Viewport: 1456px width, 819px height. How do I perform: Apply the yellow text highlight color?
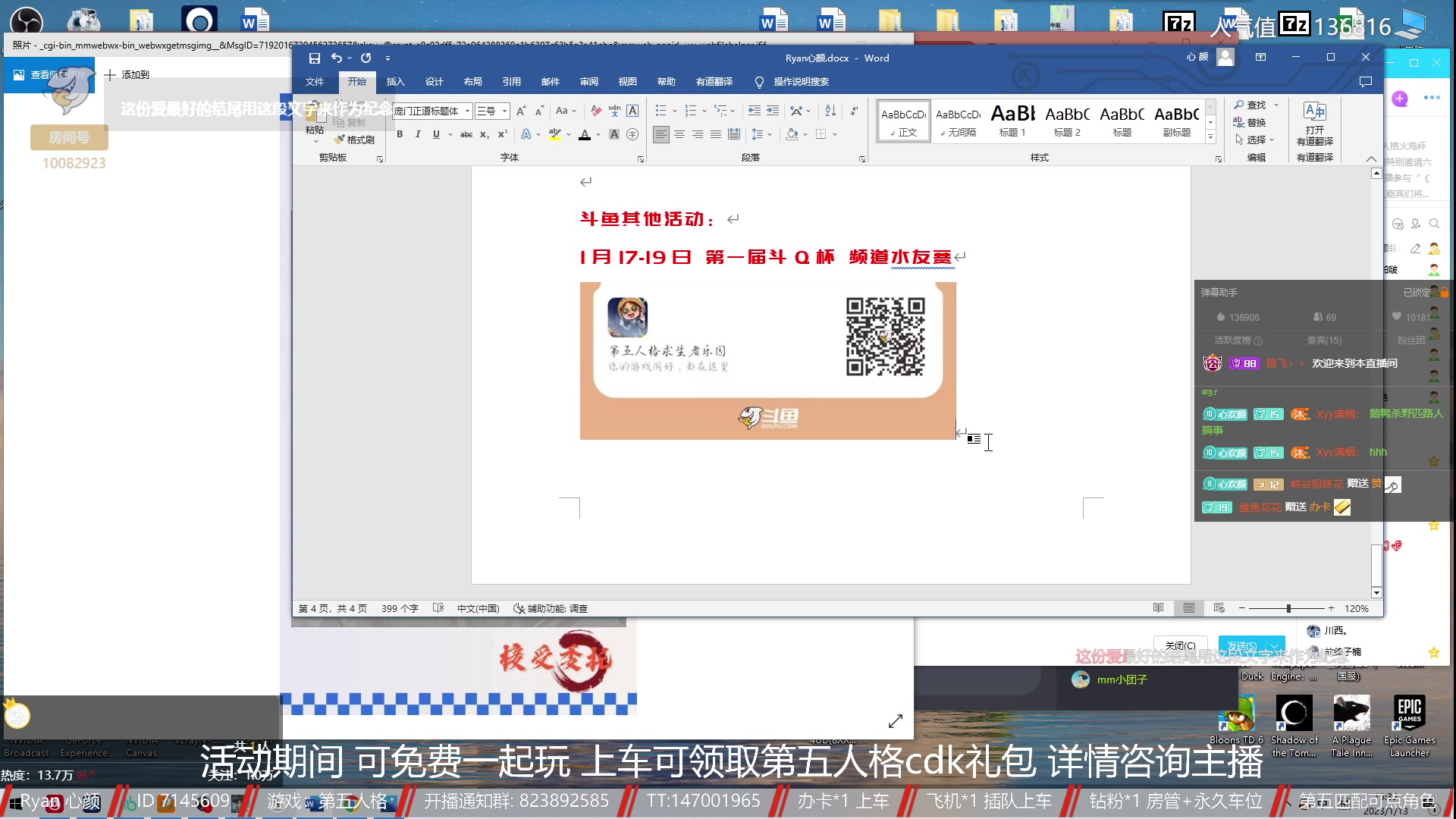tap(555, 134)
